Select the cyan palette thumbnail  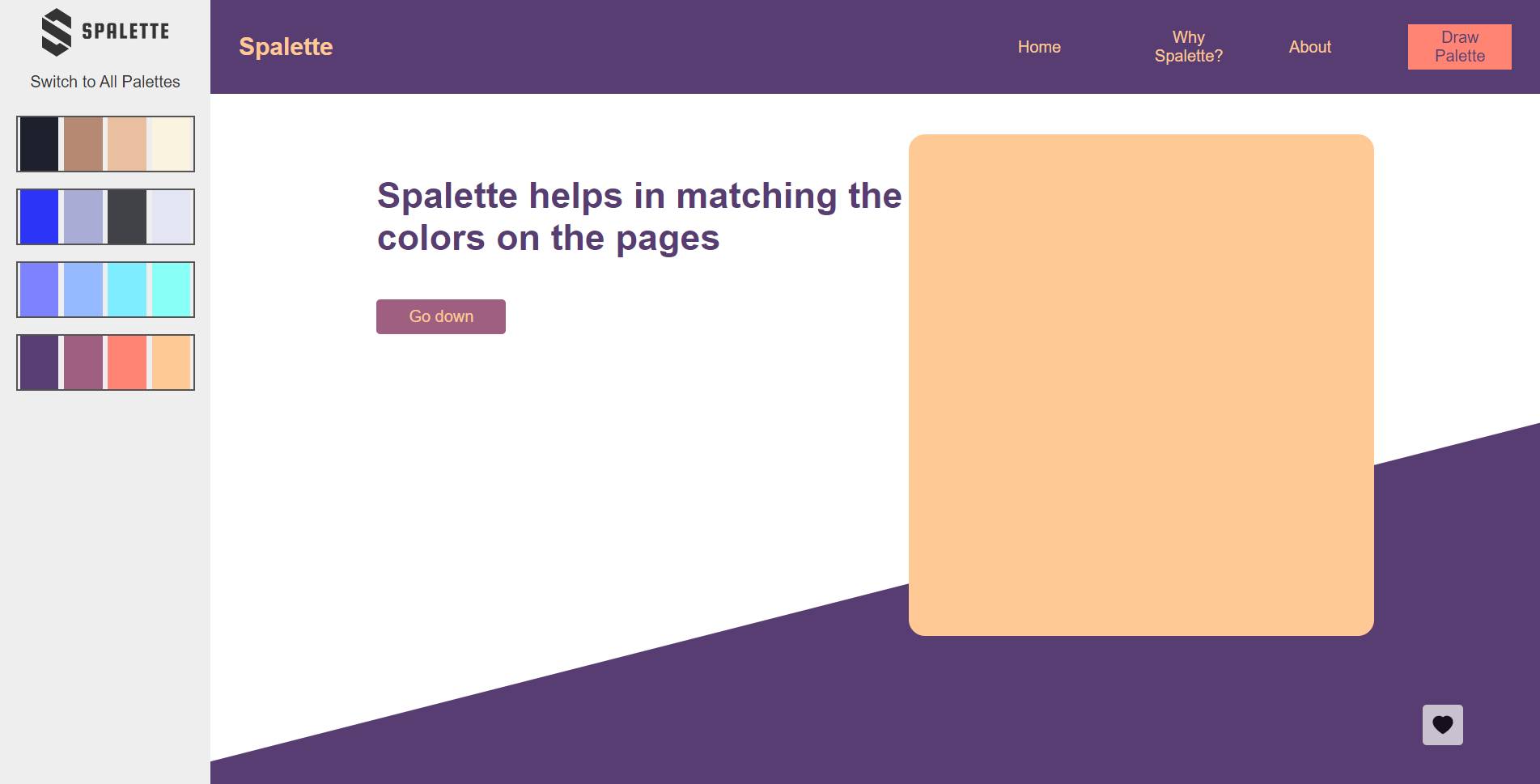coord(105,289)
